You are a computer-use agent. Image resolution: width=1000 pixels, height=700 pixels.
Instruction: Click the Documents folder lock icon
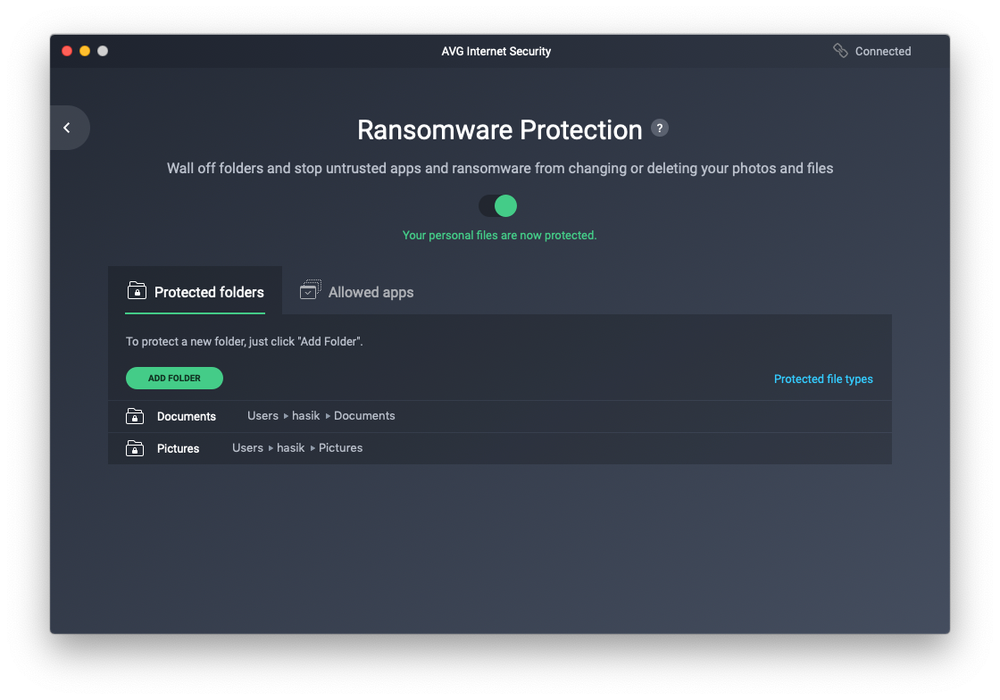(134, 416)
